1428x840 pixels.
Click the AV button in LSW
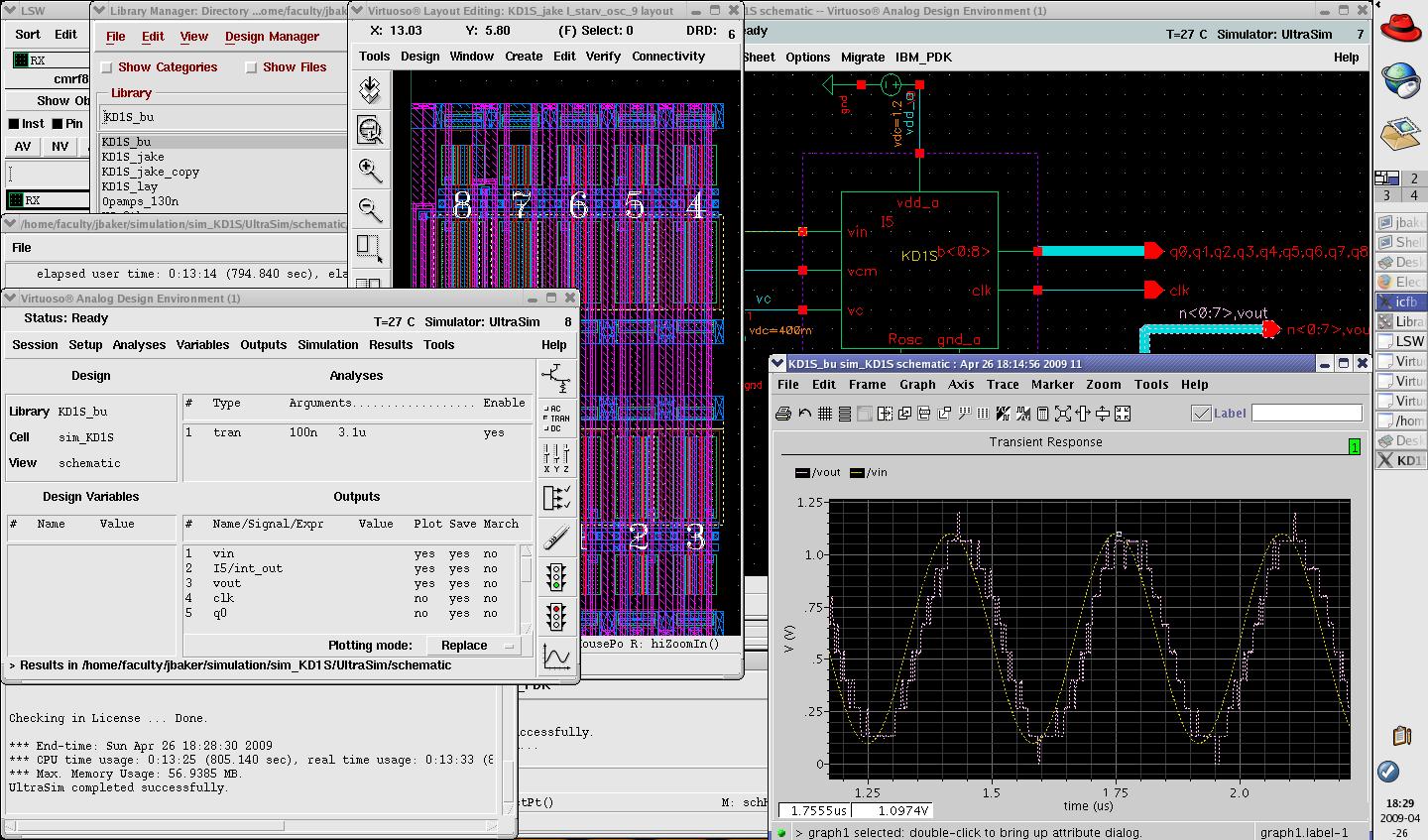(23, 147)
